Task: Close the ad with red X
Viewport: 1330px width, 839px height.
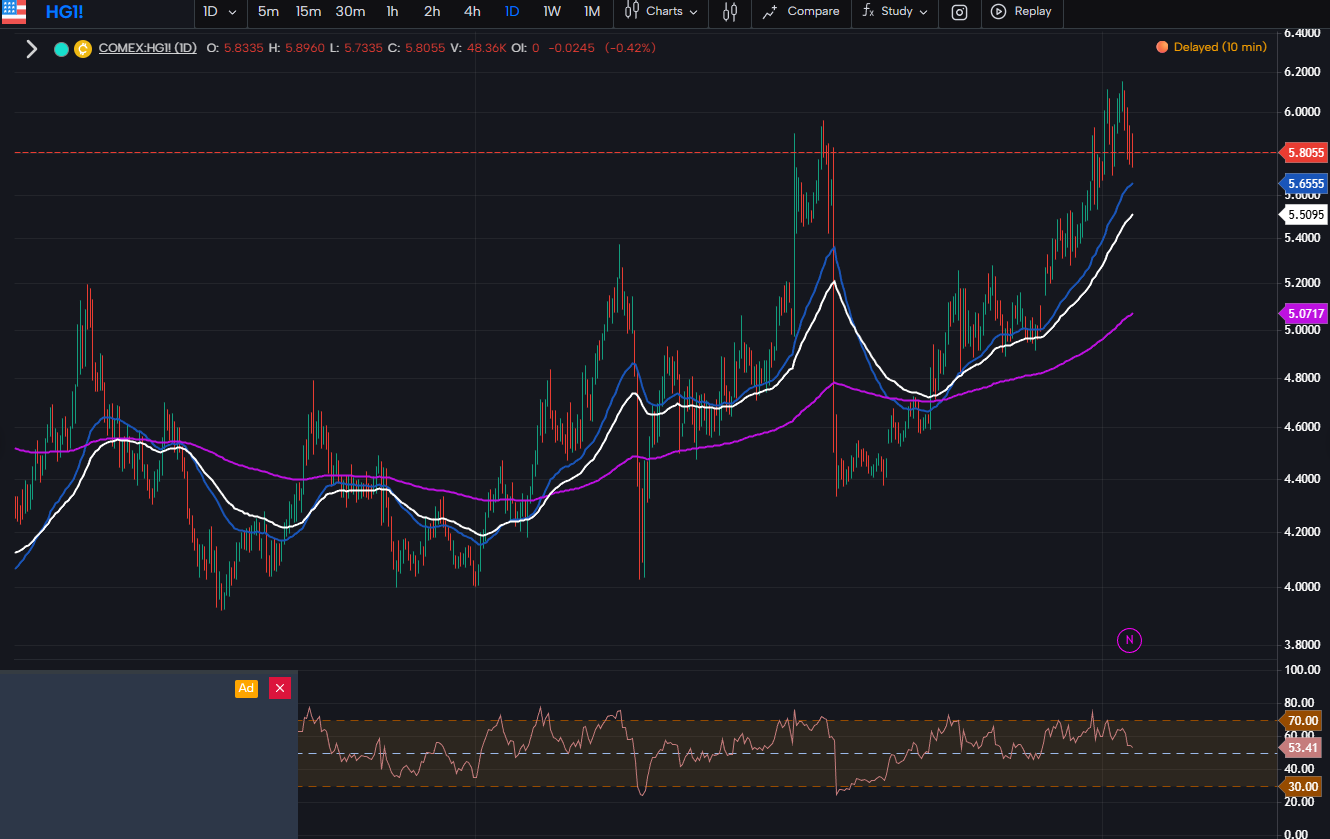Action: pyautogui.click(x=280, y=688)
